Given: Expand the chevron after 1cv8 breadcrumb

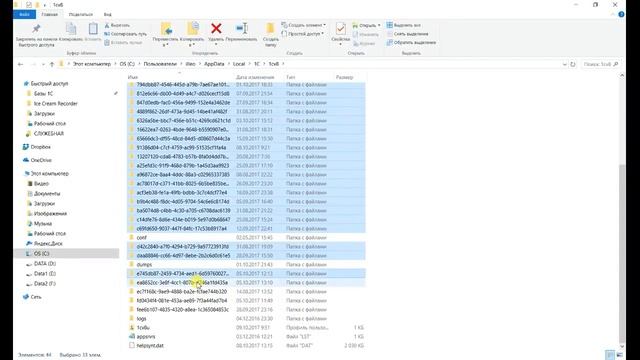Looking at the screenshot, I should click(283, 64).
